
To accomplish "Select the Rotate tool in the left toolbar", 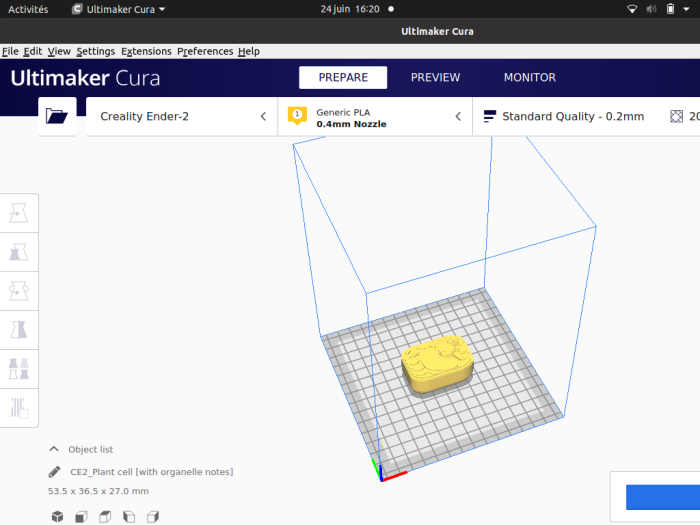I will click(x=19, y=290).
